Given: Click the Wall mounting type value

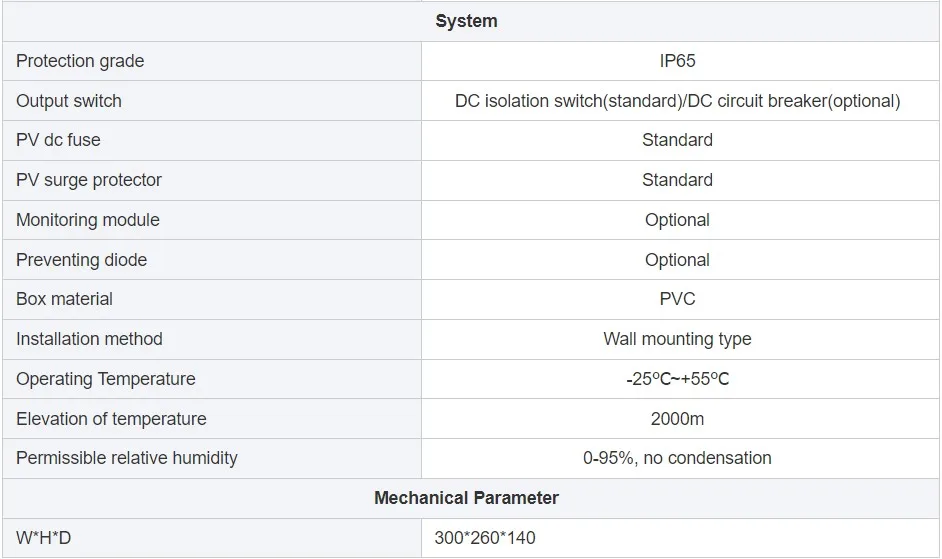Looking at the screenshot, I should click(x=677, y=339).
